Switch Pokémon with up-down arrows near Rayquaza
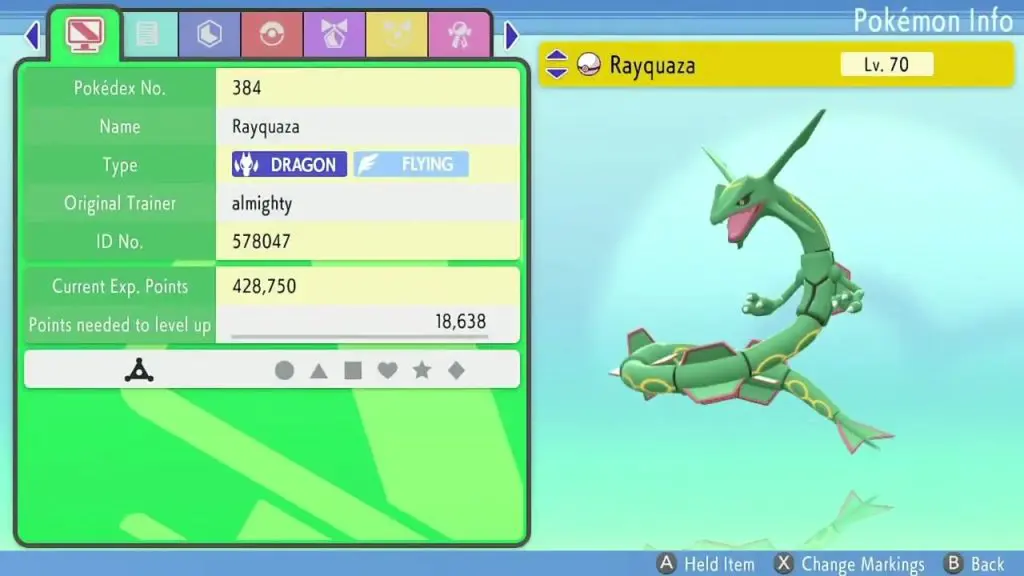Image resolution: width=1024 pixels, height=576 pixels. pyautogui.click(x=557, y=66)
